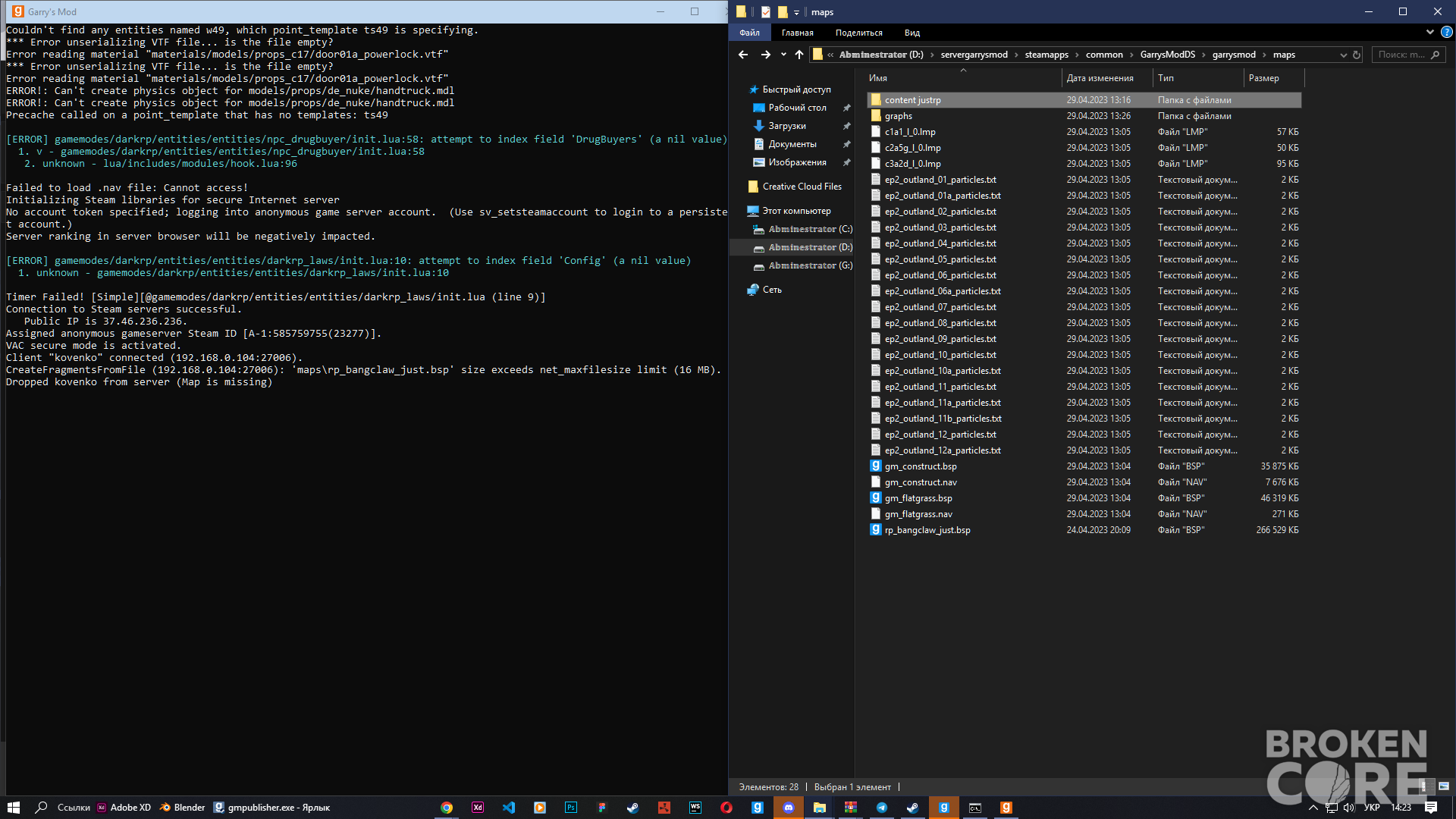Open the pinned Adobe XD icon beside VS Code
This screenshot has height=819, width=1456.
[x=478, y=808]
